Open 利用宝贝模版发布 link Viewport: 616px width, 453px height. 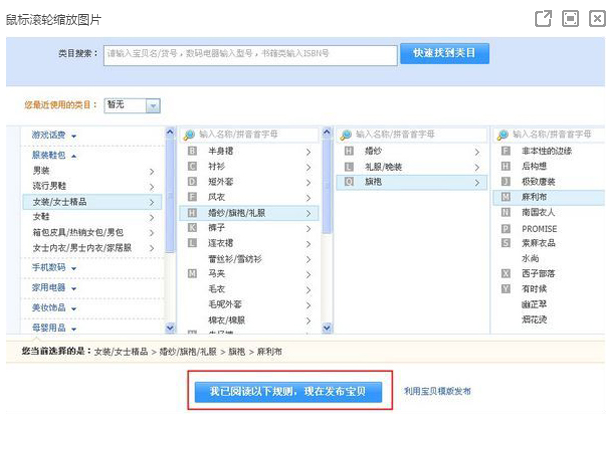(437, 391)
